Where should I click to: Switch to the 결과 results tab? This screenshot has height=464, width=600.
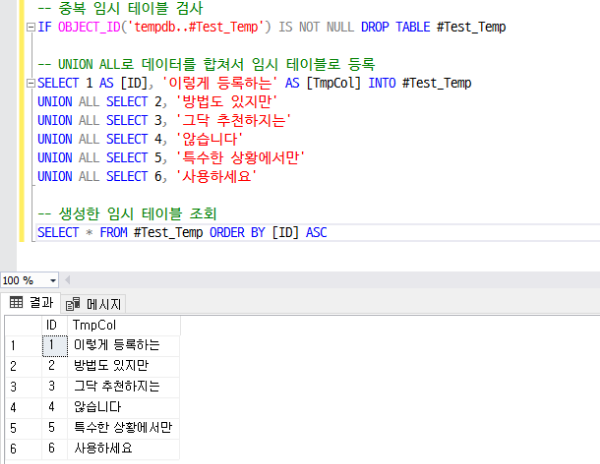coord(31,303)
